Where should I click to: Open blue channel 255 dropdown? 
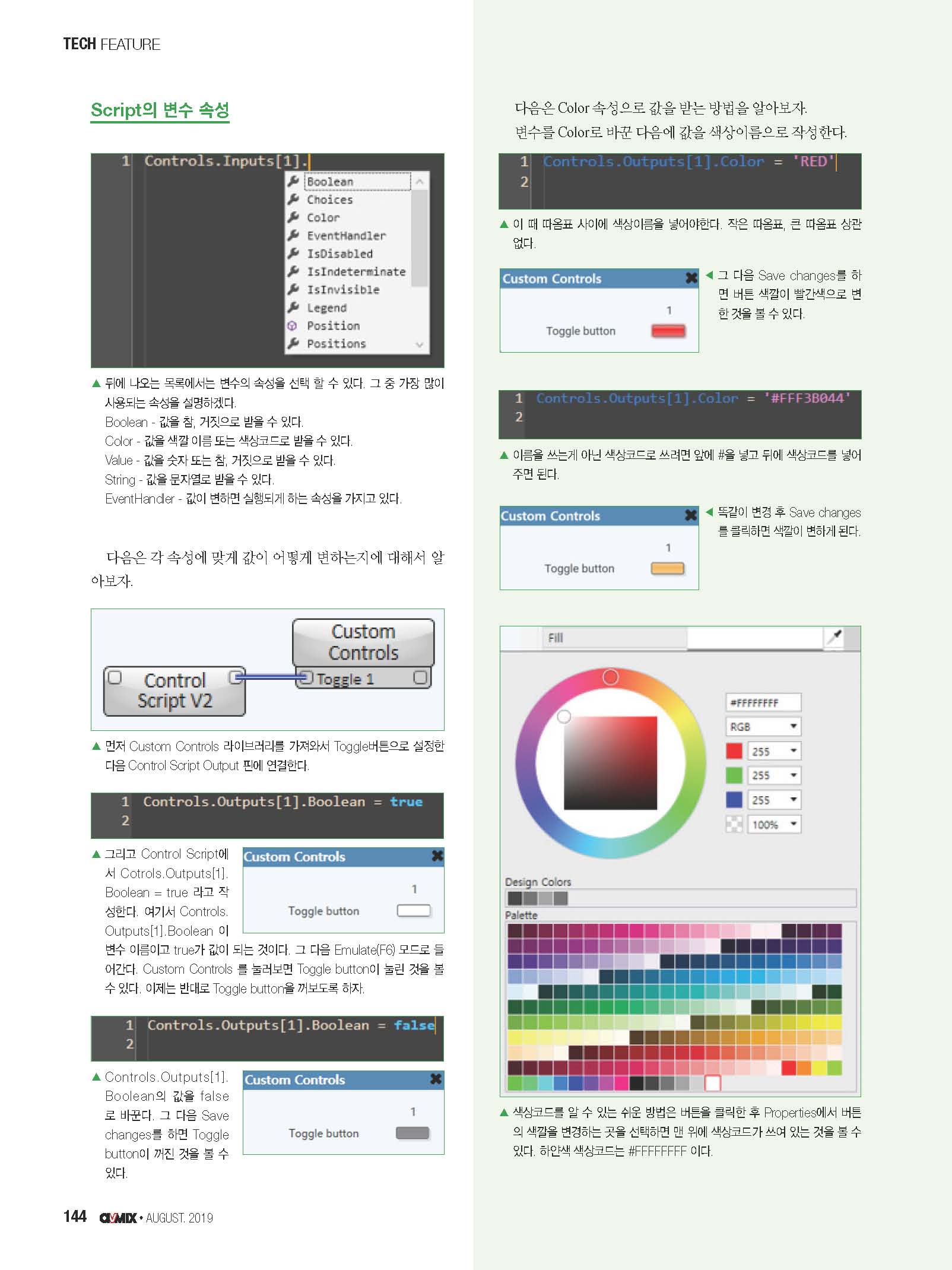coord(774,800)
